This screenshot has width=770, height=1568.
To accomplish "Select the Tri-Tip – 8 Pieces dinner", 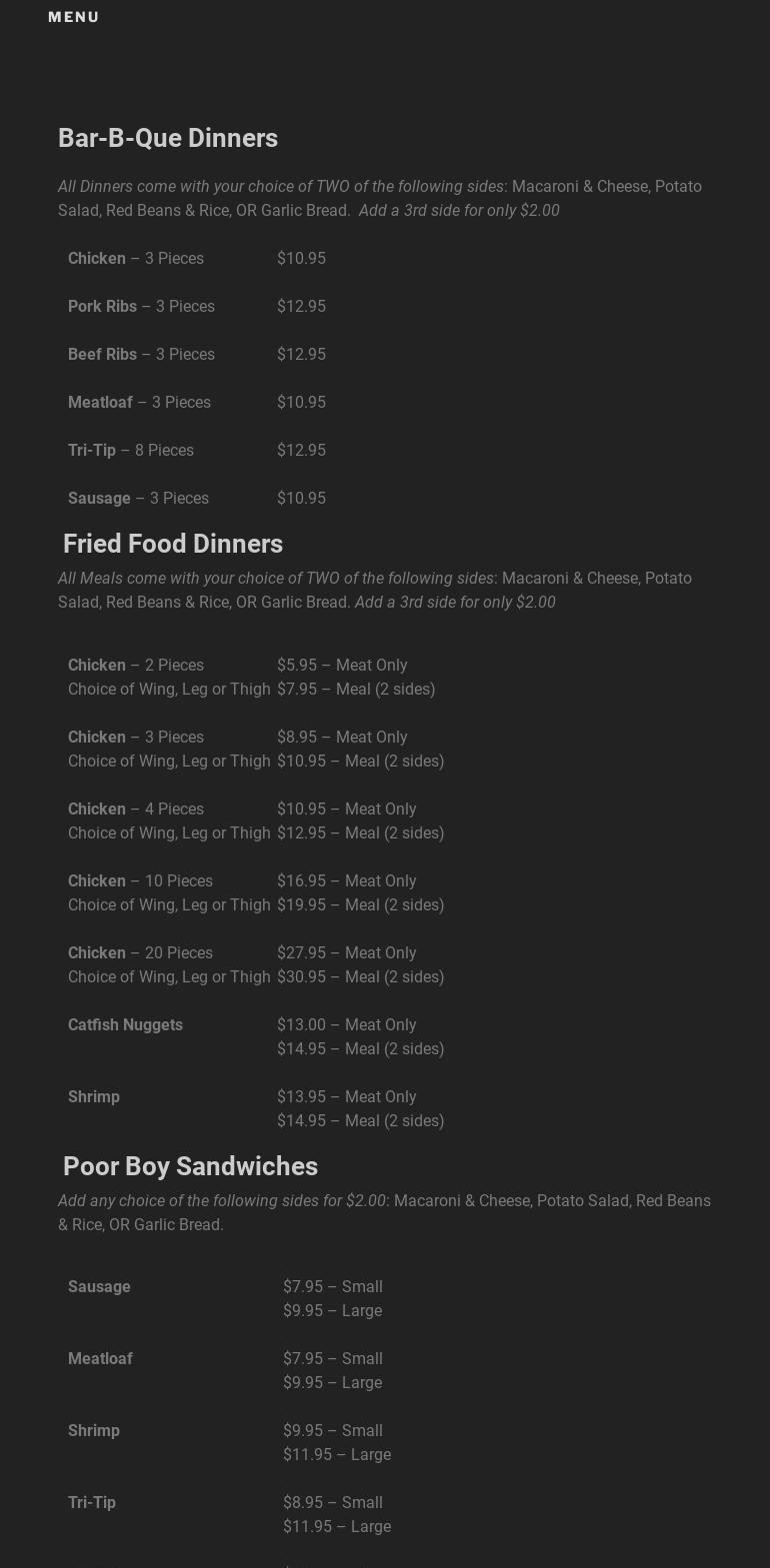I will [x=131, y=450].
